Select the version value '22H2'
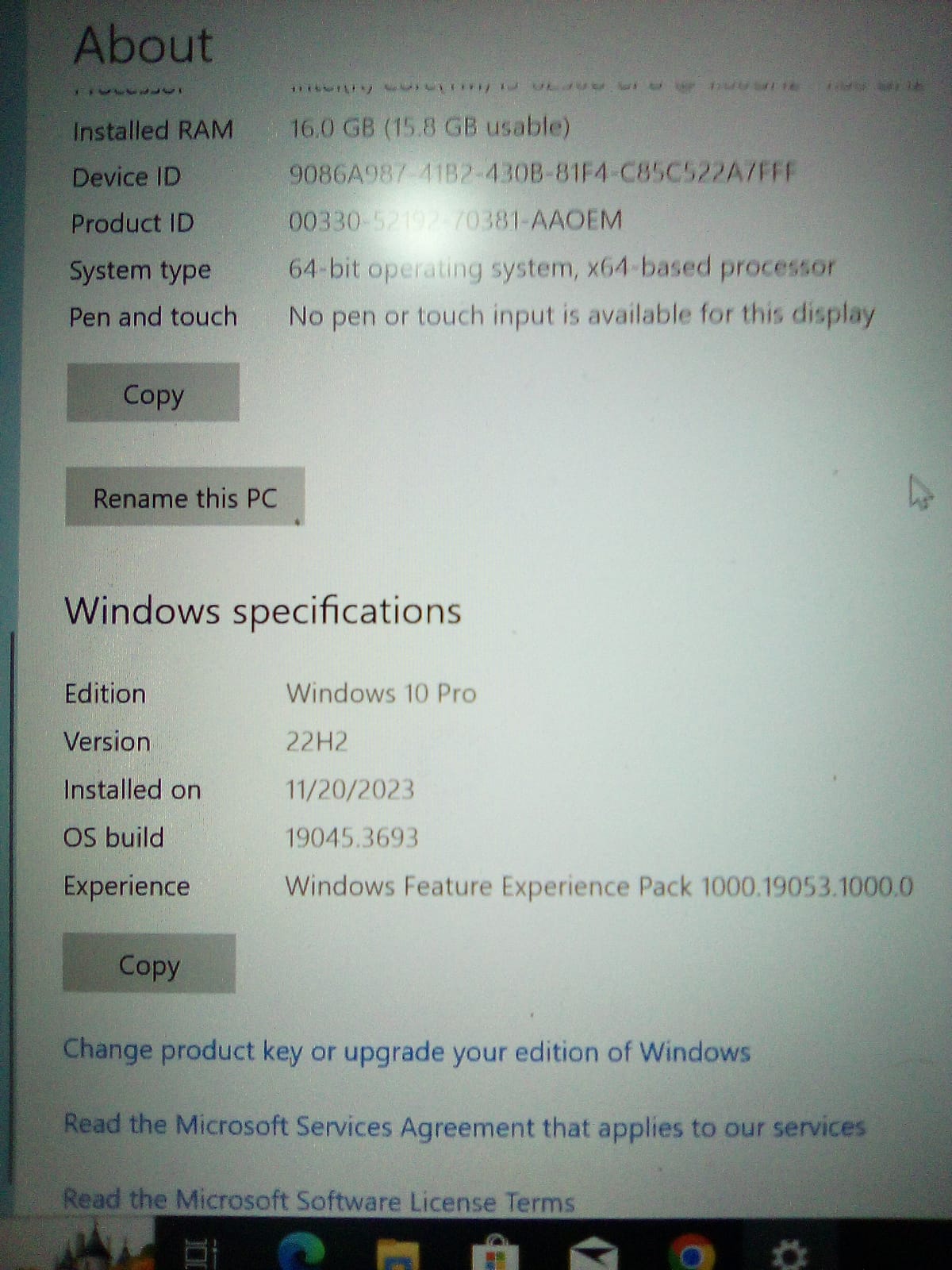 tap(317, 741)
